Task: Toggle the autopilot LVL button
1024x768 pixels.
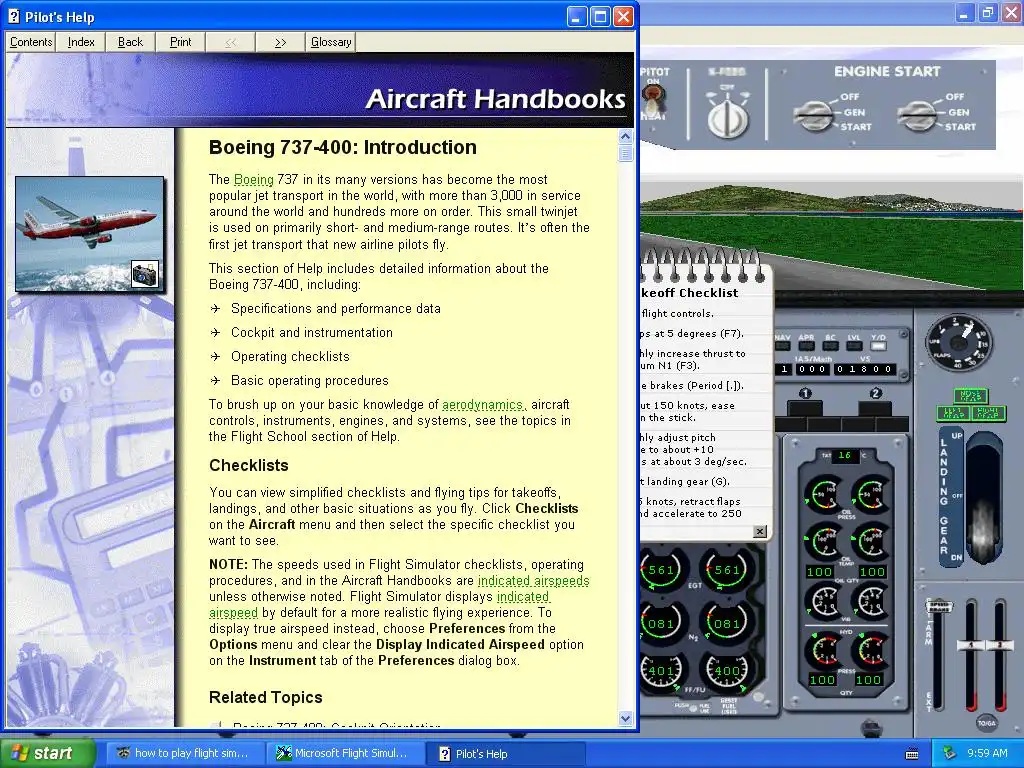Action: tap(854, 345)
